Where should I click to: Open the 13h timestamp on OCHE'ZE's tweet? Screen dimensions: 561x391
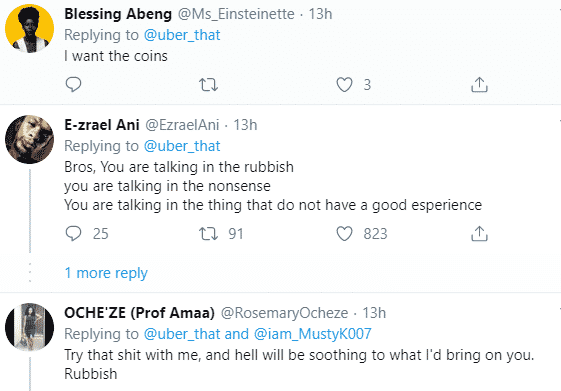point(374,313)
